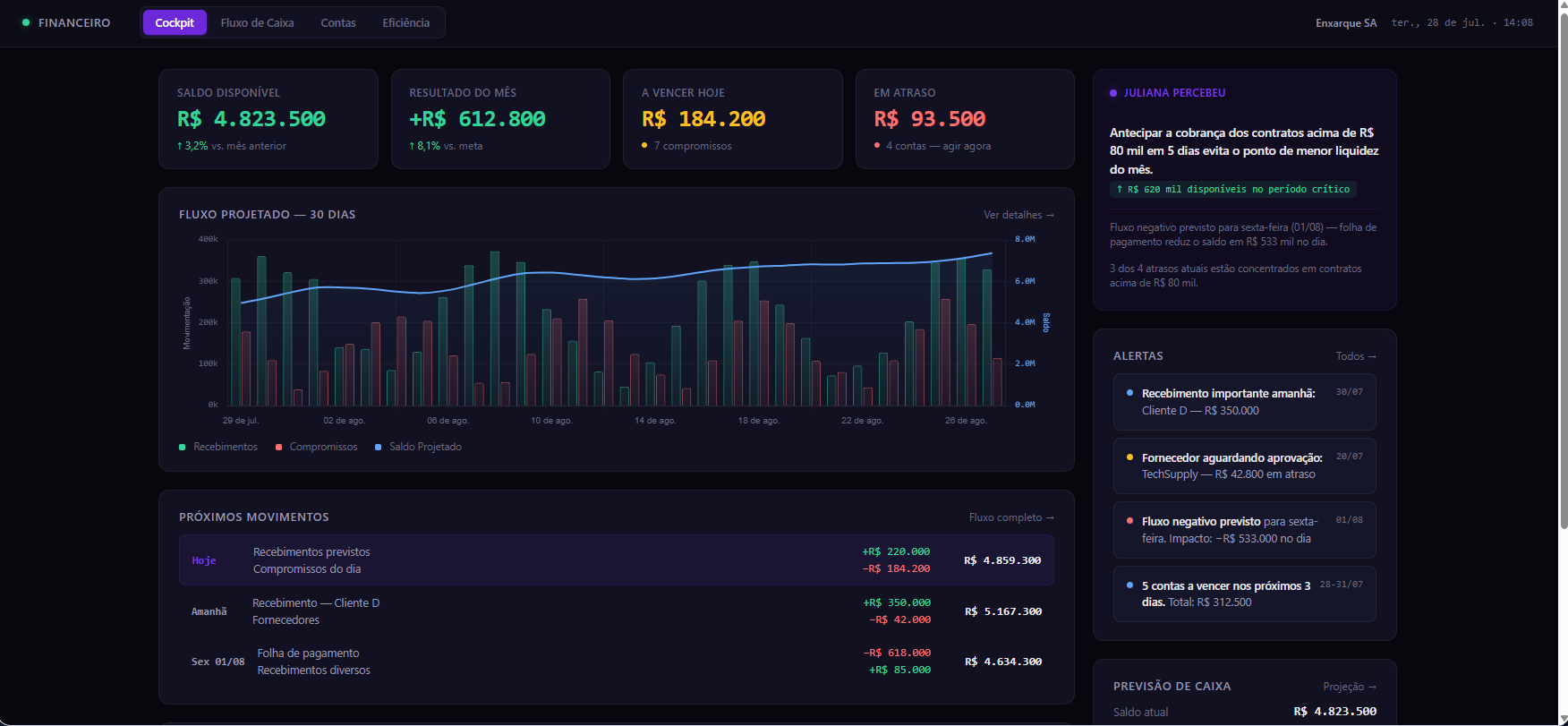The height and width of the screenshot is (726, 1568).
Task: Click the Enxarque SA company name
Action: coord(1346,23)
